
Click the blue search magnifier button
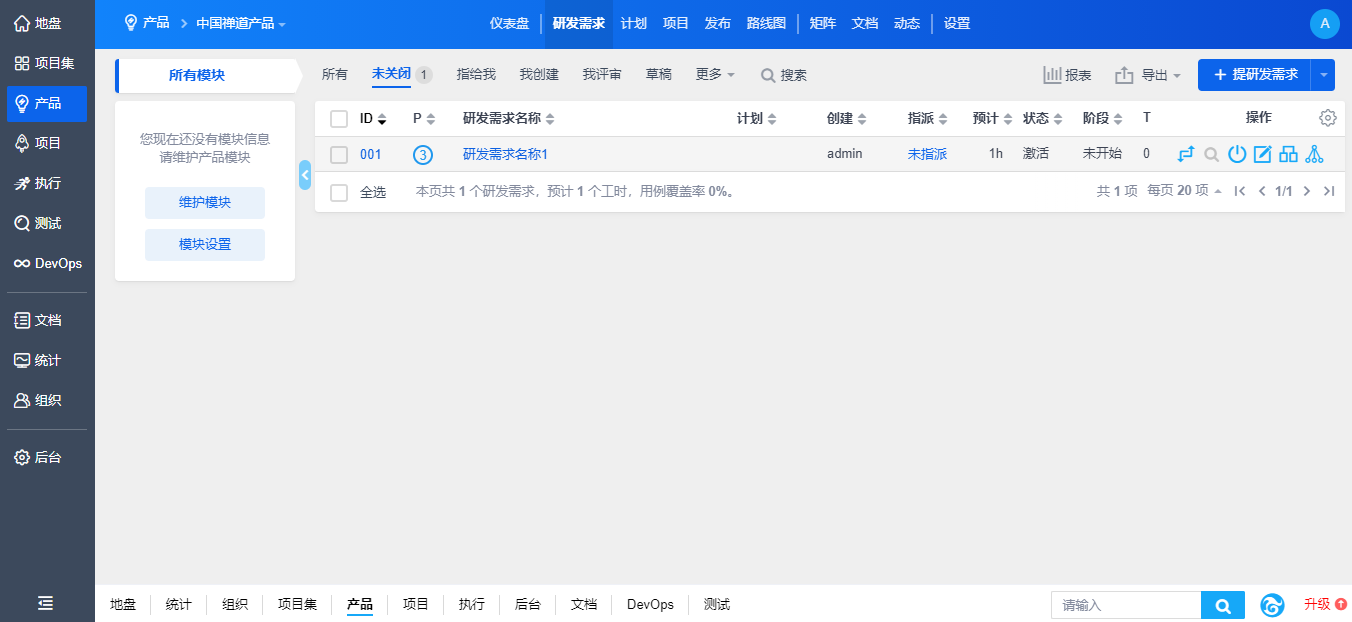(1222, 605)
